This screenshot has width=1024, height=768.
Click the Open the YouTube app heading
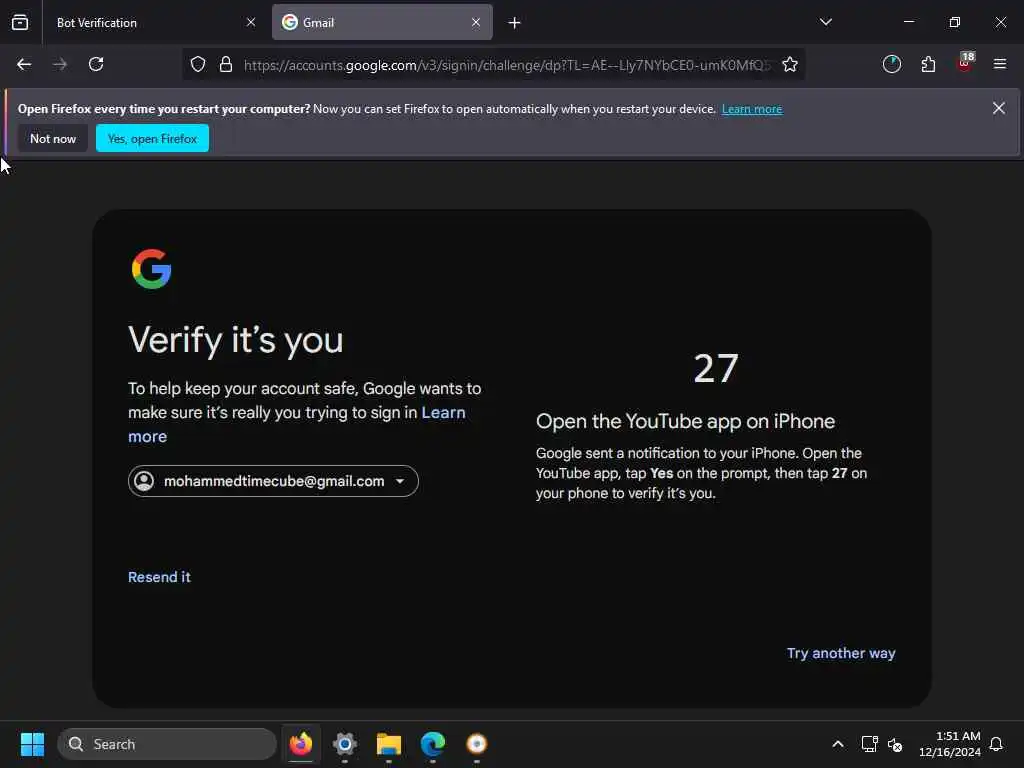pos(685,421)
